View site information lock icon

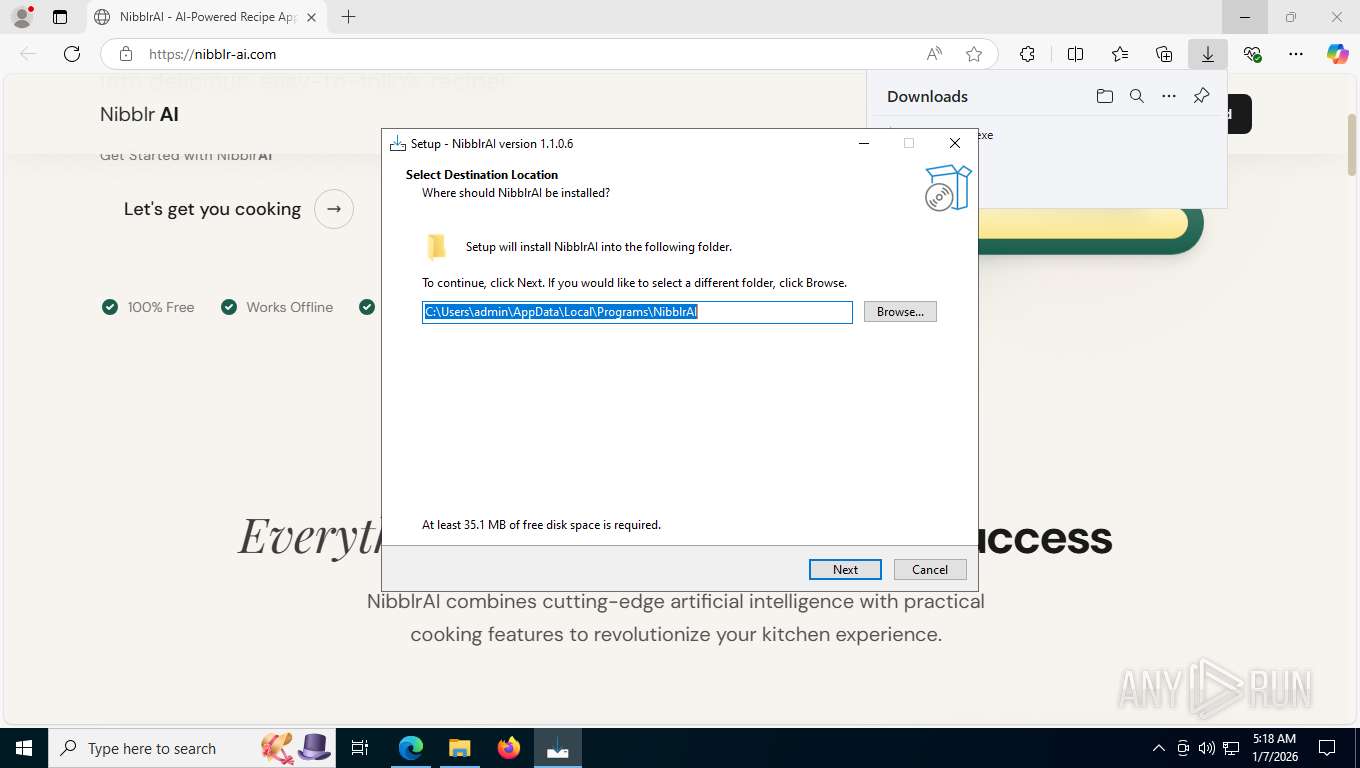(x=125, y=54)
